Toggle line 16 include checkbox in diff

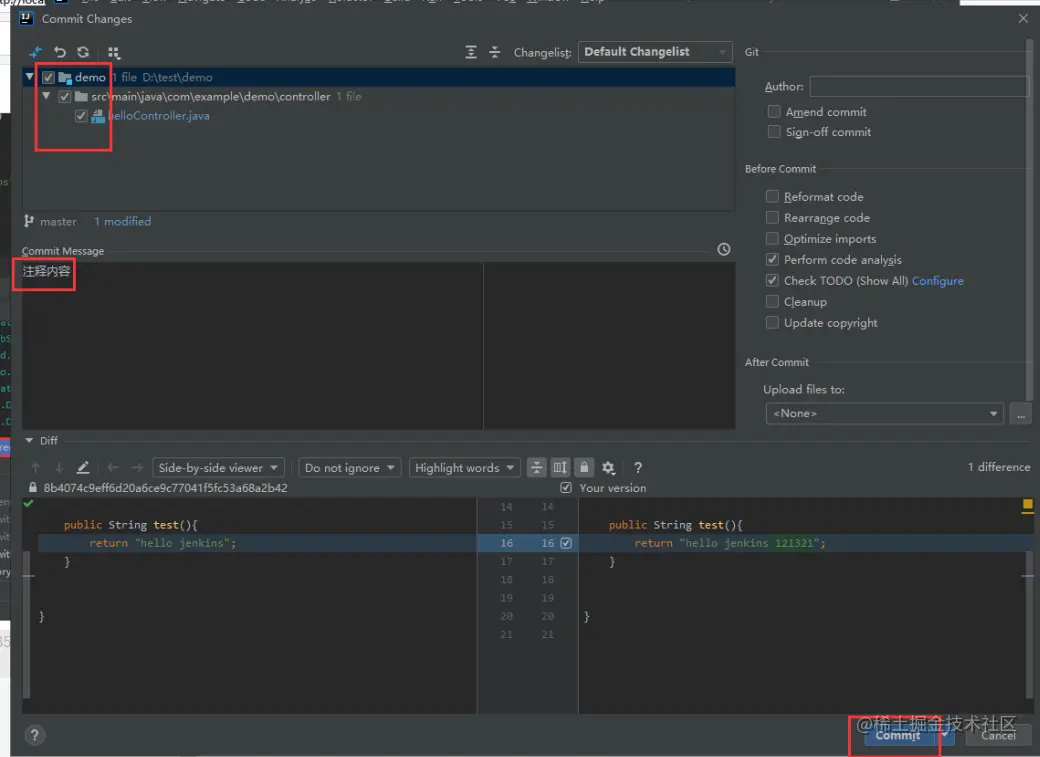[566, 543]
